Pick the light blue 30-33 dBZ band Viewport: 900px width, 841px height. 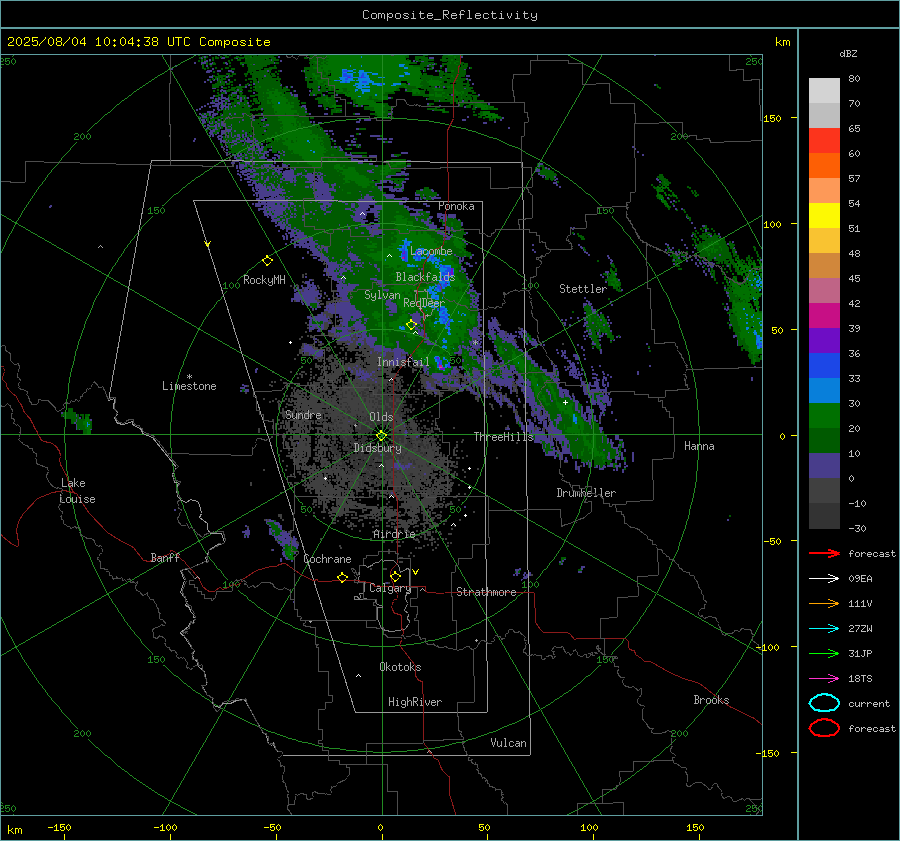click(824, 391)
